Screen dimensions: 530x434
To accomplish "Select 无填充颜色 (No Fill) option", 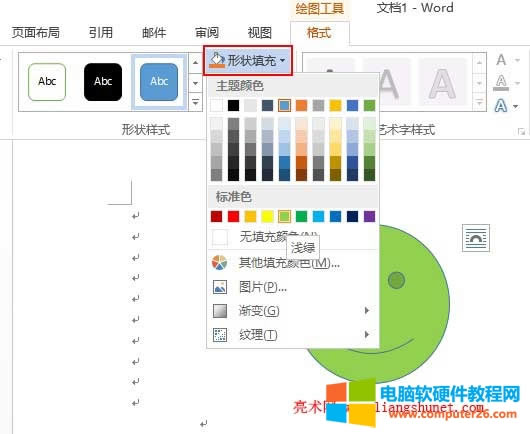I will [x=293, y=237].
